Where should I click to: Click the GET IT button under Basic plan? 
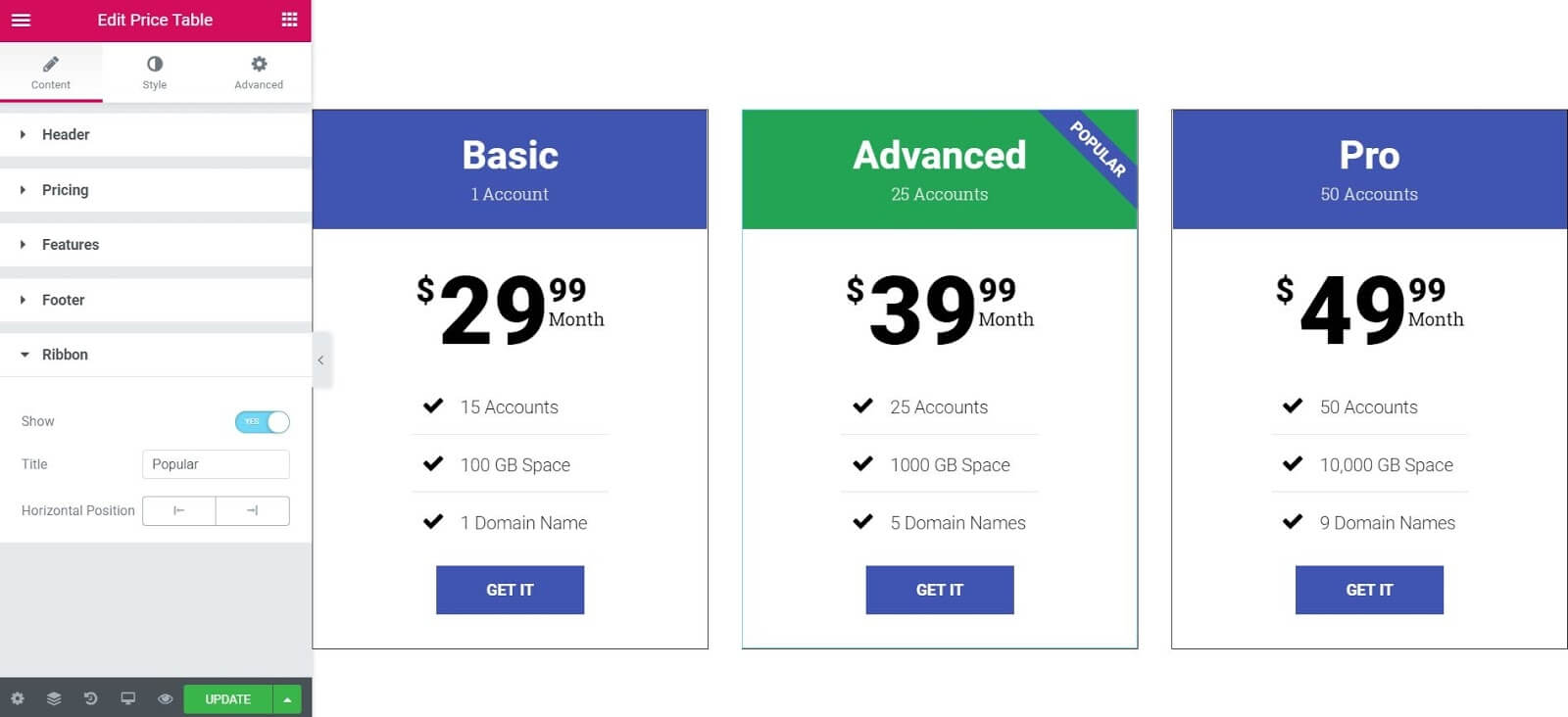(x=510, y=590)
